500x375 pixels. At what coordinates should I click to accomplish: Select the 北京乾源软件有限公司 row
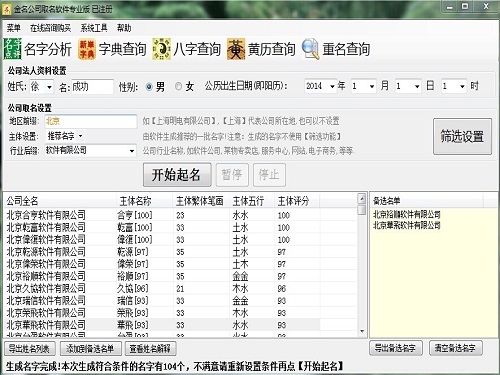pyautogui.click(x=180, y=252)
